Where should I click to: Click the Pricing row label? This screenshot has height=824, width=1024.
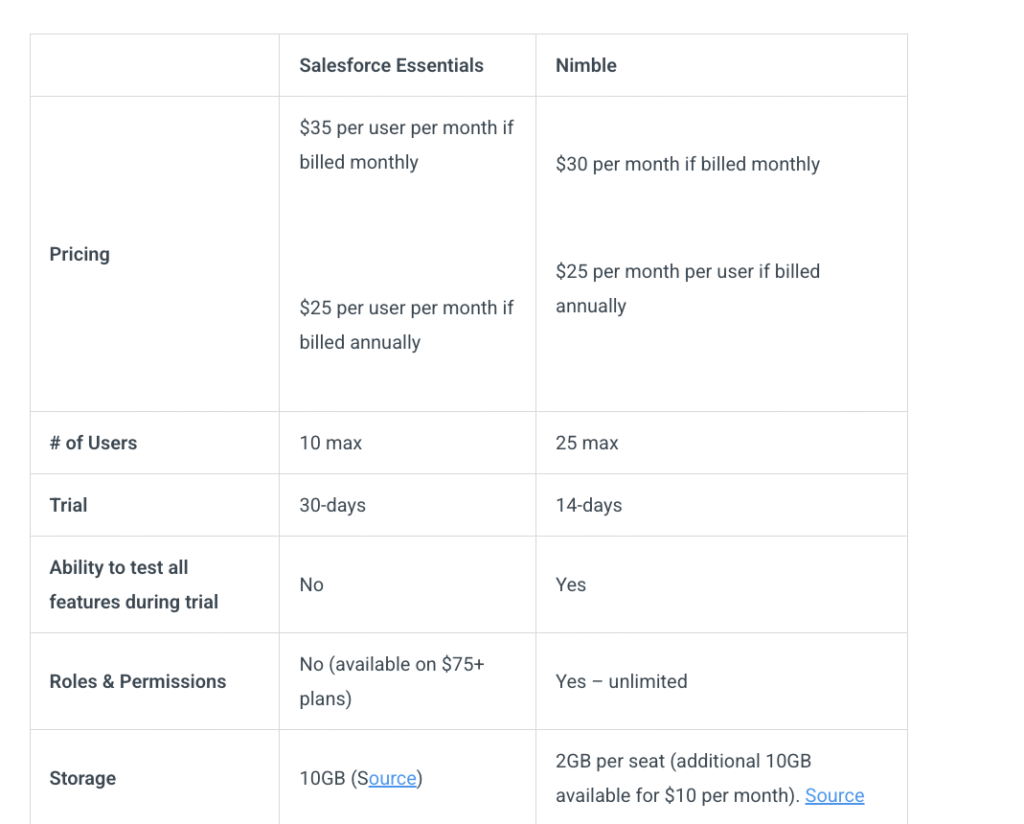point(79,254)
